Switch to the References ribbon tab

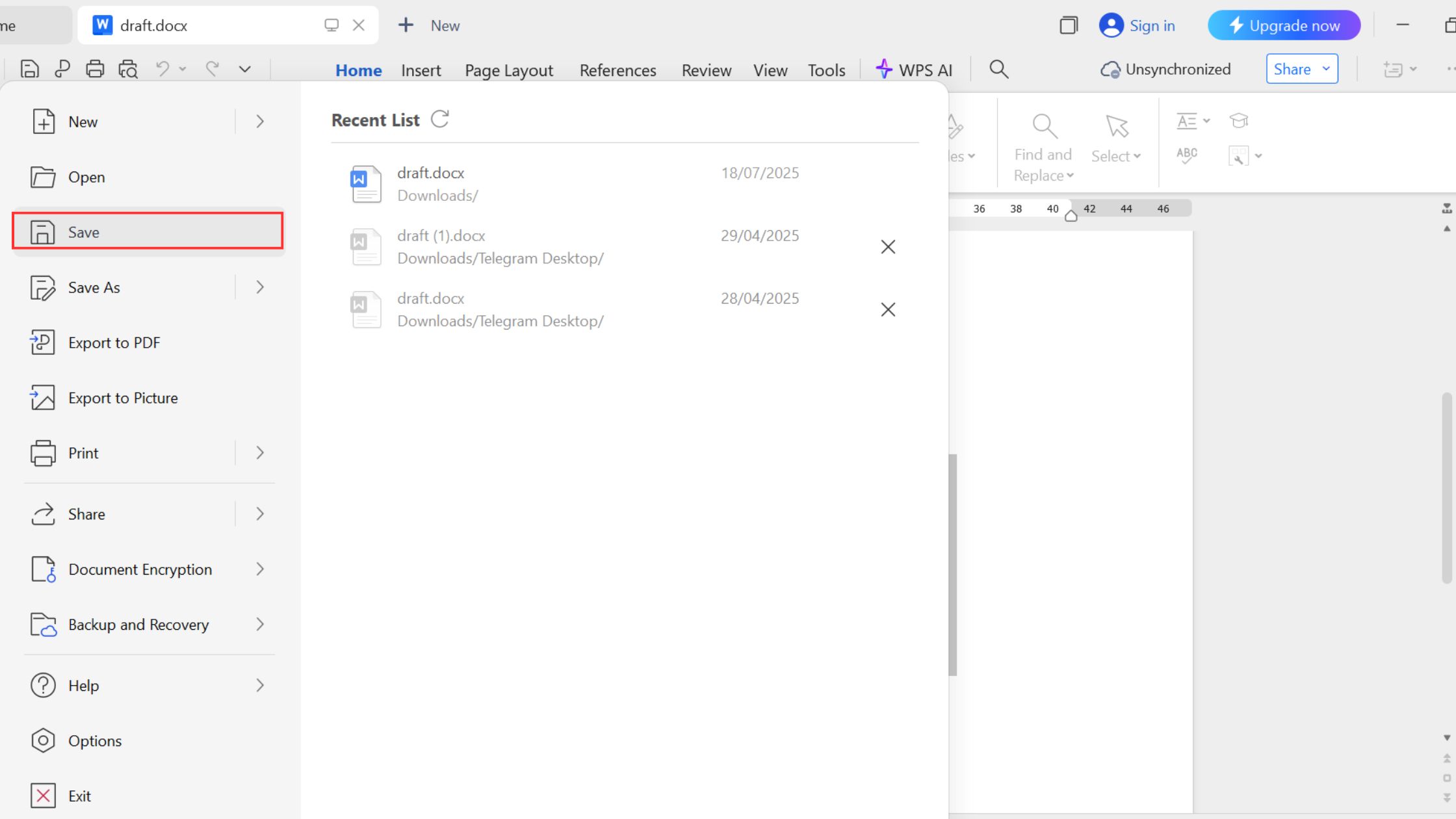617,70
